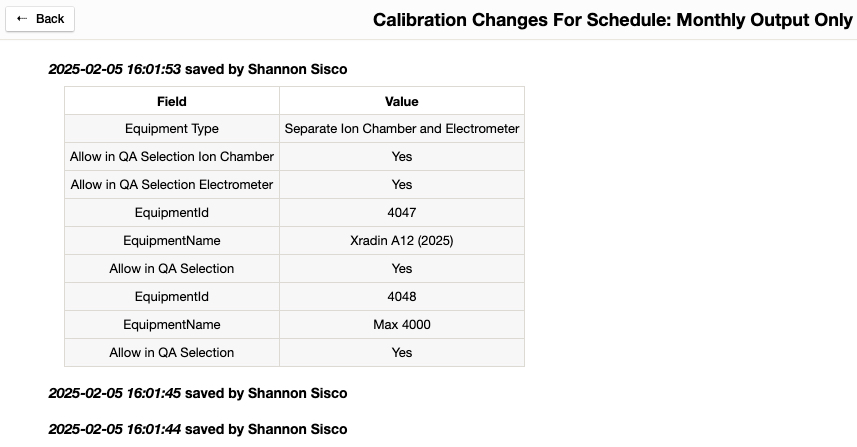Screen dimensions: 857x447
Task: Click Yes value in the bottom table row
Action: 401,353
